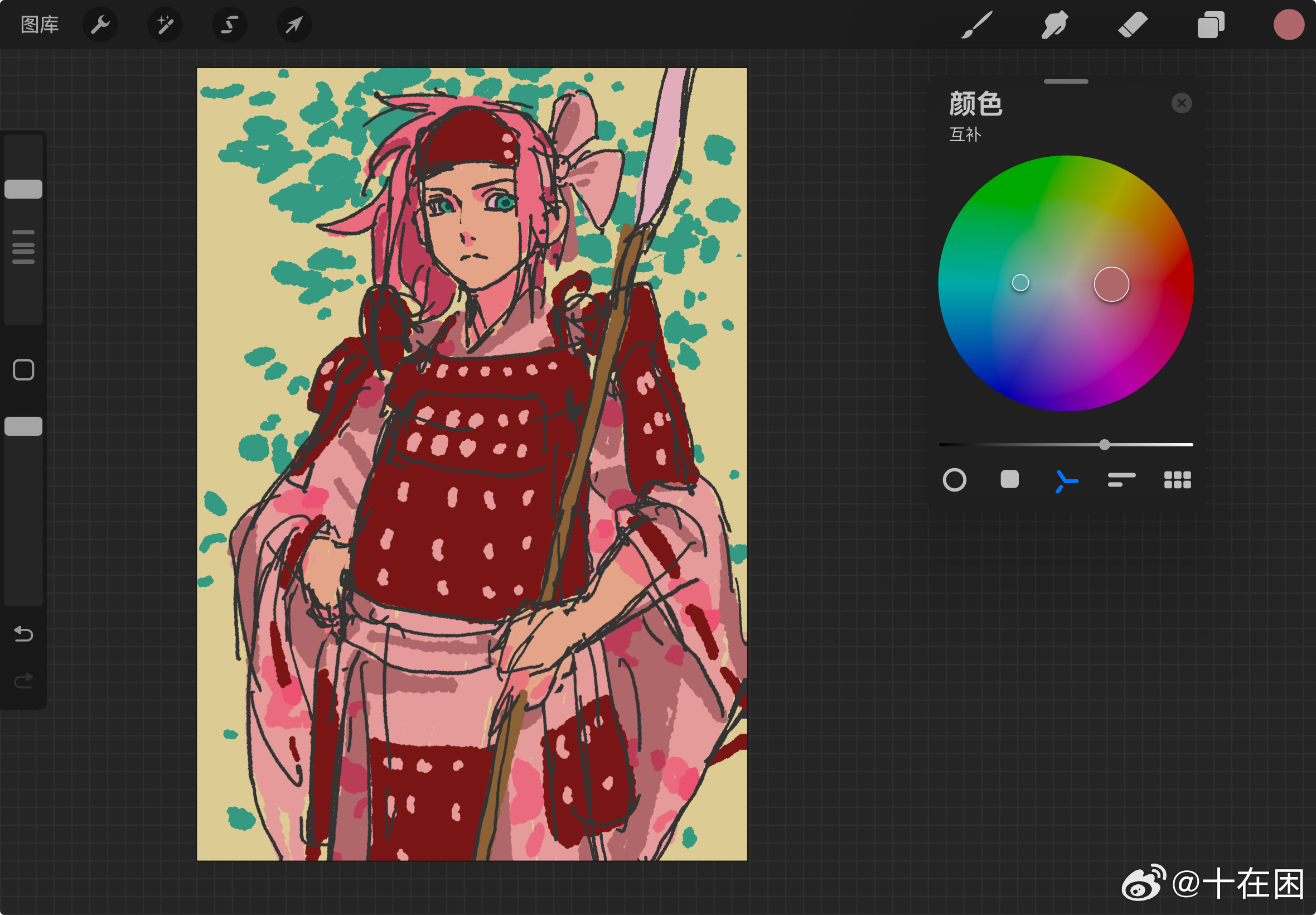Switch to the Disc color tab
Viewport: 1316px width, 915px height.
[x=955, y=480]
